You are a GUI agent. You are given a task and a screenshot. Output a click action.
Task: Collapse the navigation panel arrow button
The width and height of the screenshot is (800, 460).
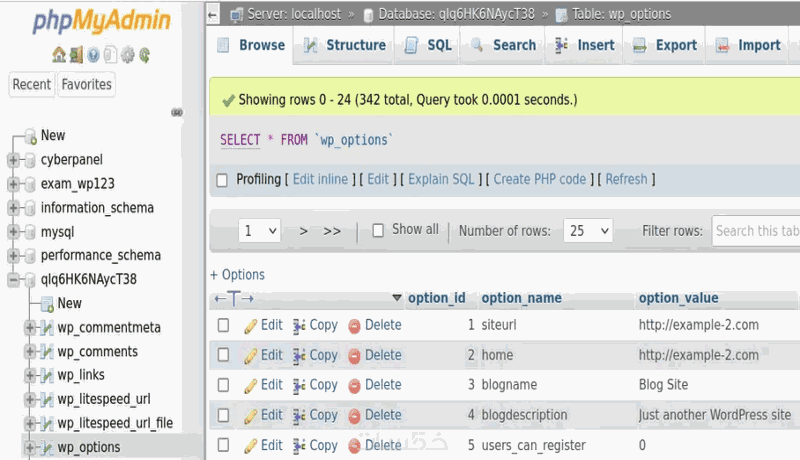[213, 15]
